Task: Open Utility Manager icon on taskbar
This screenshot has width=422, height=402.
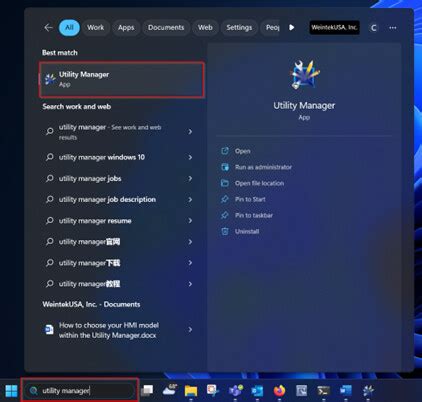Action: coord(368,390)
